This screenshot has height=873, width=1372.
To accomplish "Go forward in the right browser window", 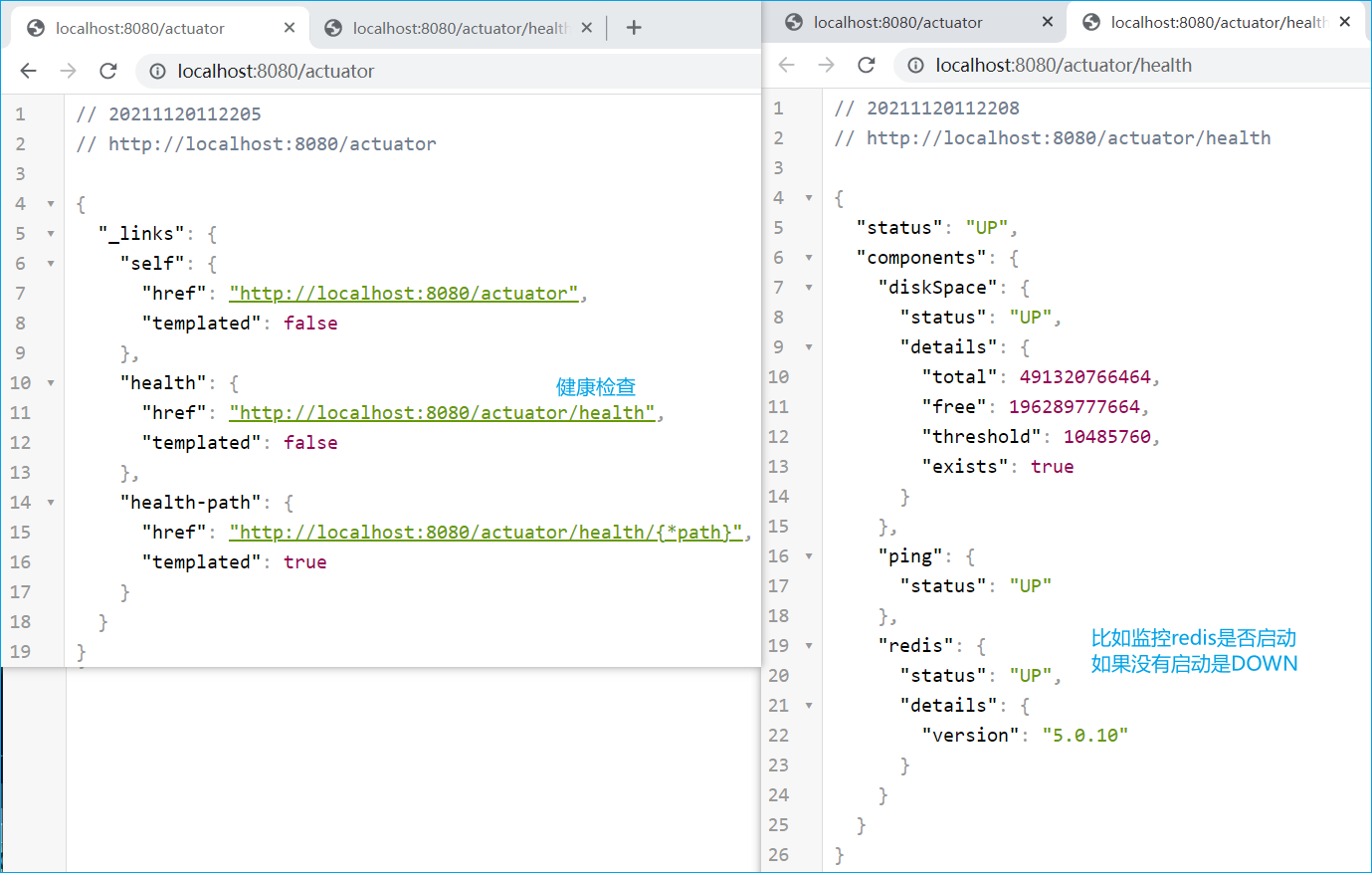I will tap(826, 65).
